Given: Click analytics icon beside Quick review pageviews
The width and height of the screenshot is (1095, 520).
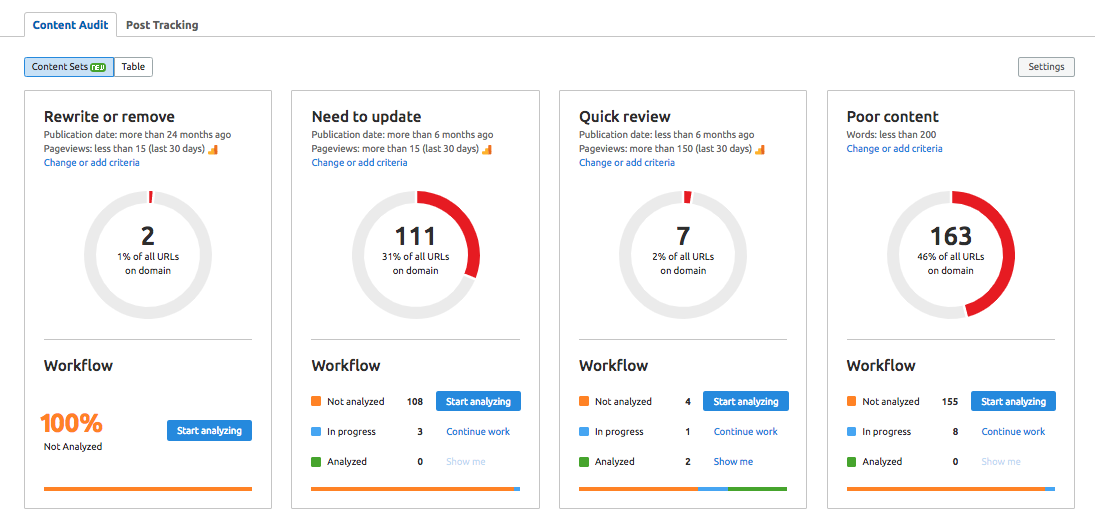Looking at the screenshot, I should click(760, 150).
